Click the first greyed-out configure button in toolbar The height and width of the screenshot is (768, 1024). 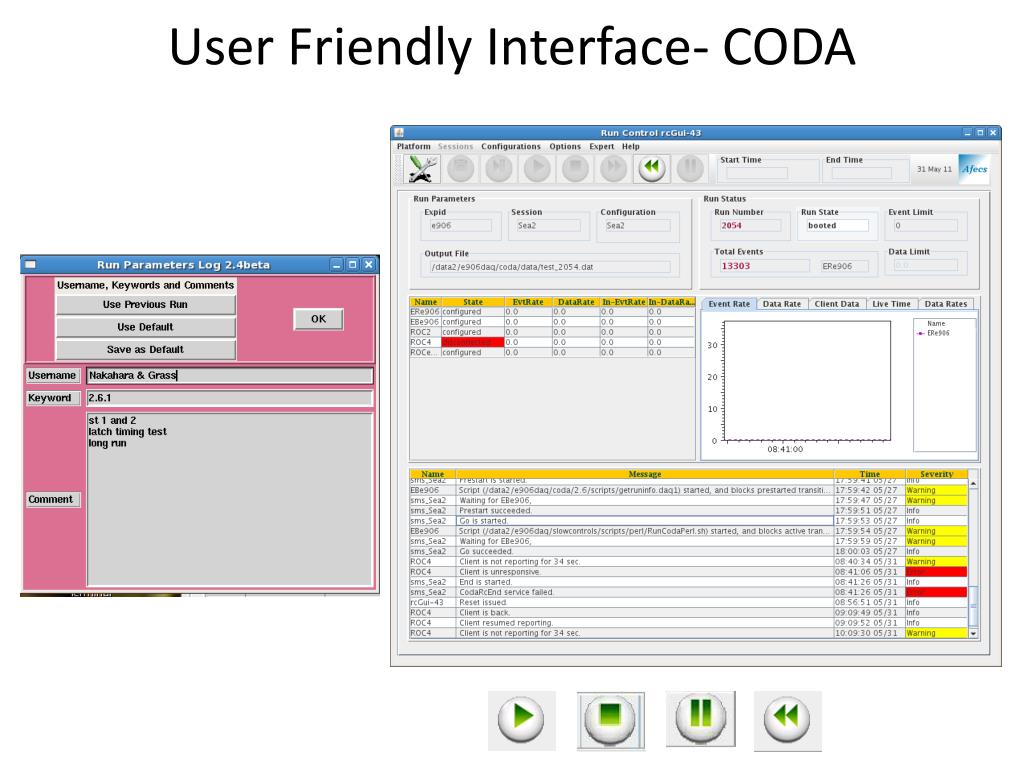460,168
